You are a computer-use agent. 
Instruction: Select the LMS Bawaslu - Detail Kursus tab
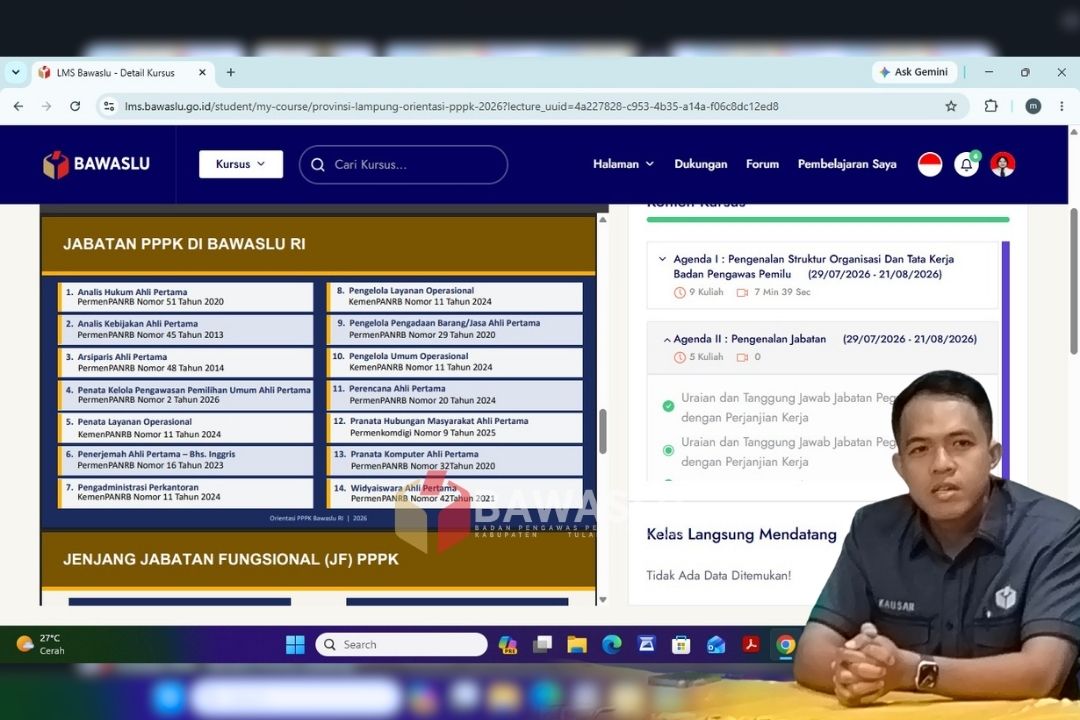point(124,72)
